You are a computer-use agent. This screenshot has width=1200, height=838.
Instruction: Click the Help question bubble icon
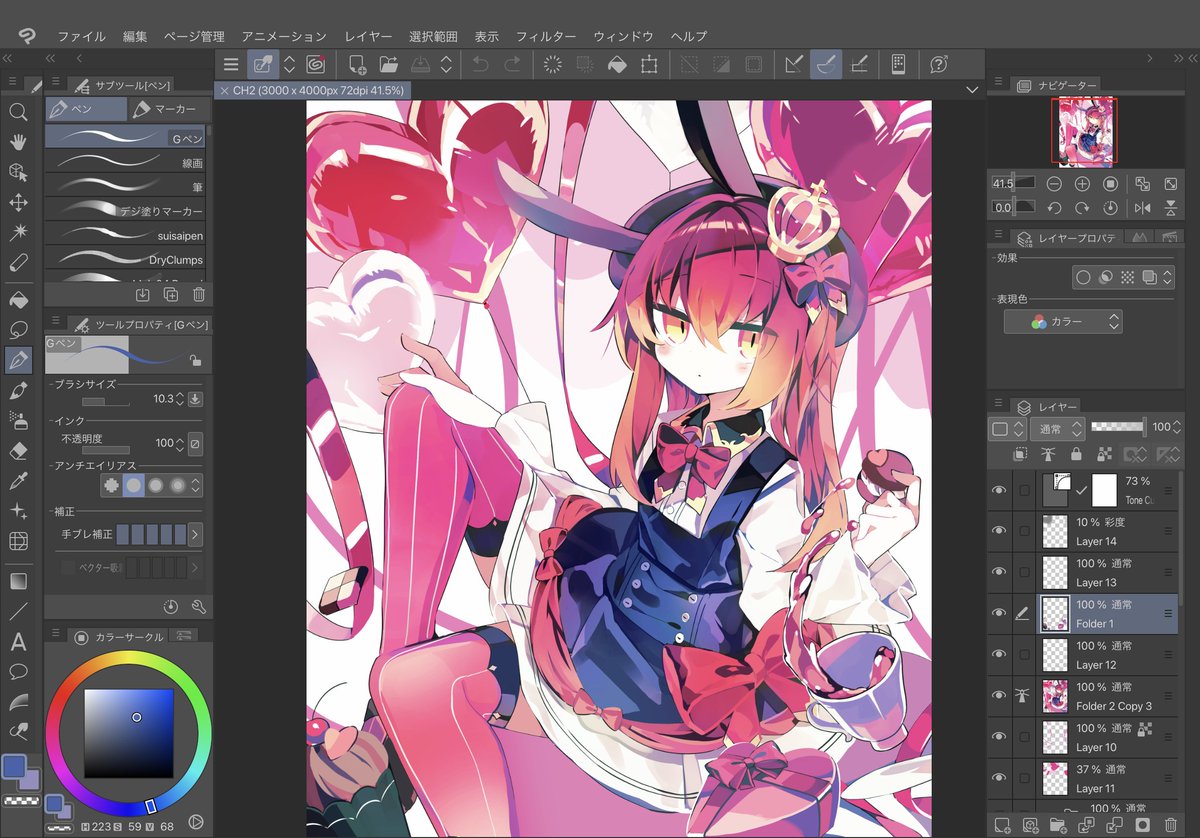[x=938, y=64]
